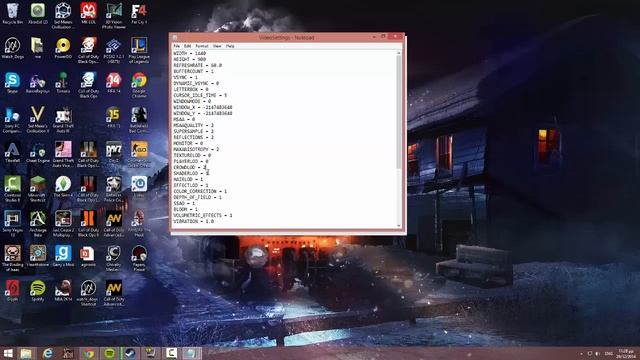Click the WINDOW_X line in Notepad
Viewport: 640px width, 360px height.
point(202,107)
